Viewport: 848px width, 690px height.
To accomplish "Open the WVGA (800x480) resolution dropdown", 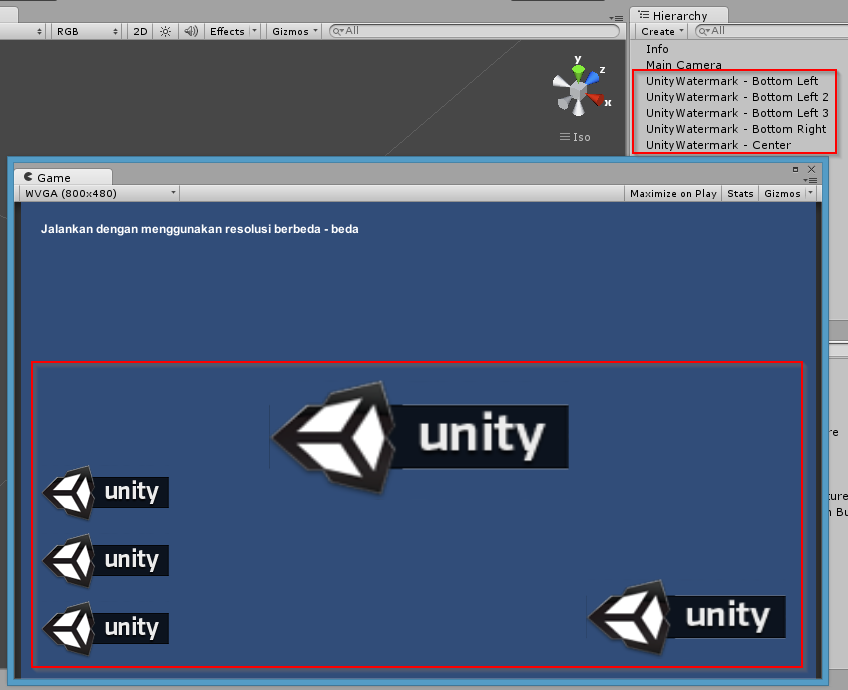I will click(100, 193).
